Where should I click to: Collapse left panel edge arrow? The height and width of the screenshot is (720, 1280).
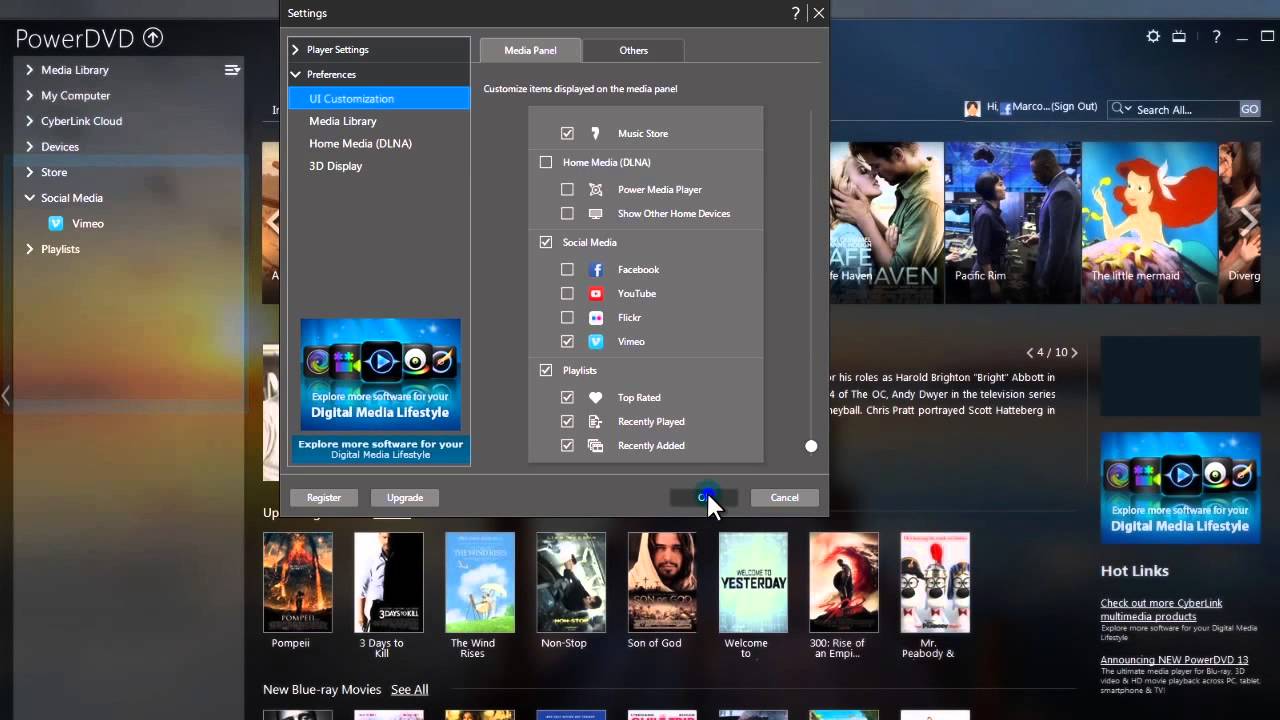pos(6,396)
